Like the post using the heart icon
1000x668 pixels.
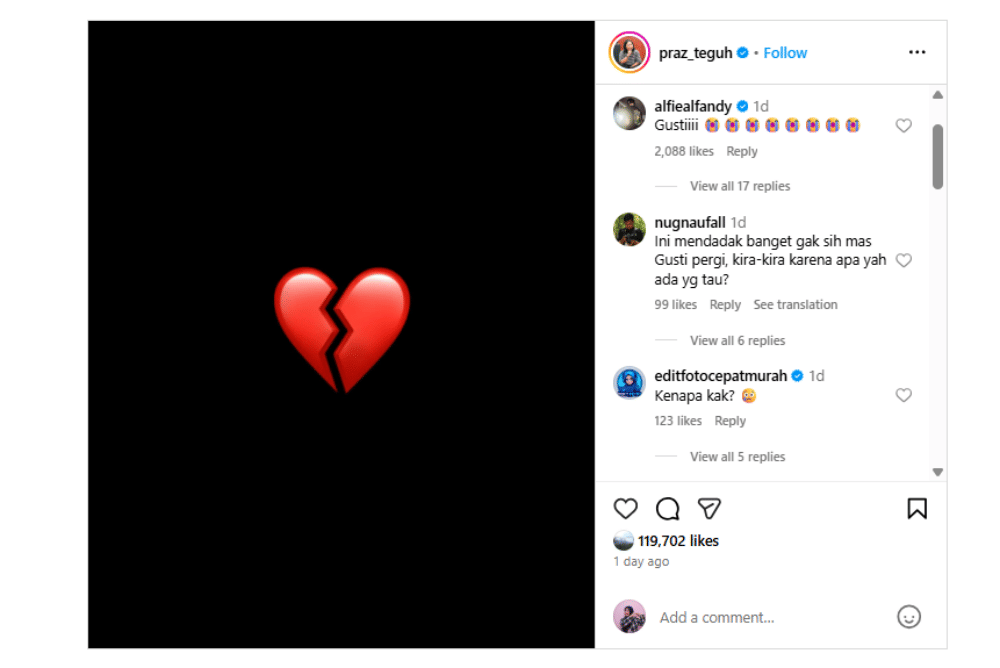625,509
